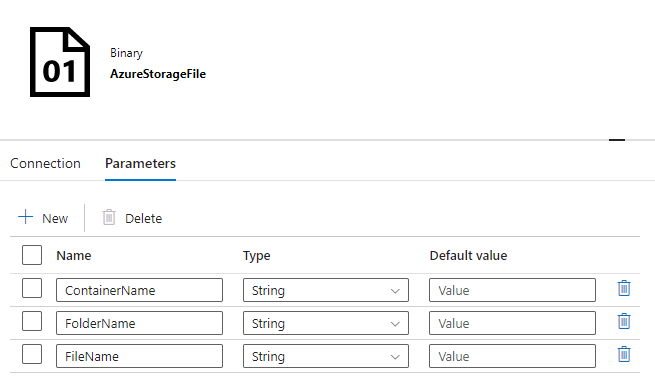Click the AzureStorageFile dataset name
This screenshot has width=655, height=382.
(x=158, y=74)
